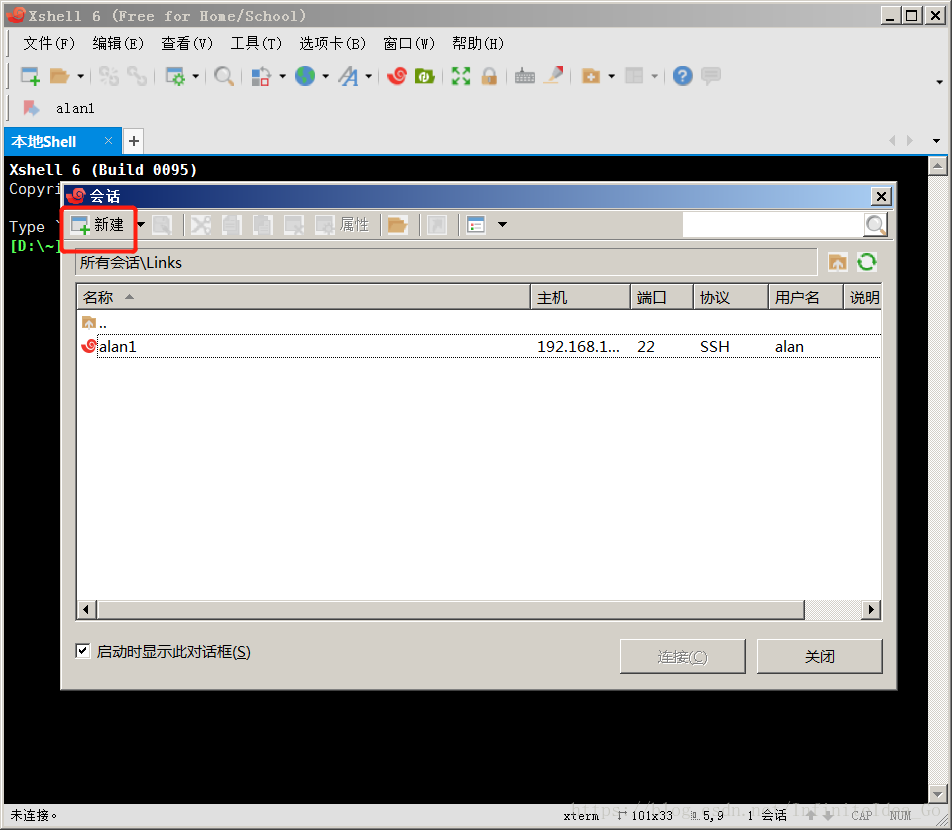Close the 会话 dialog with X
The width and height of the screenshot is (952, 830).
[x=881, y=196]
